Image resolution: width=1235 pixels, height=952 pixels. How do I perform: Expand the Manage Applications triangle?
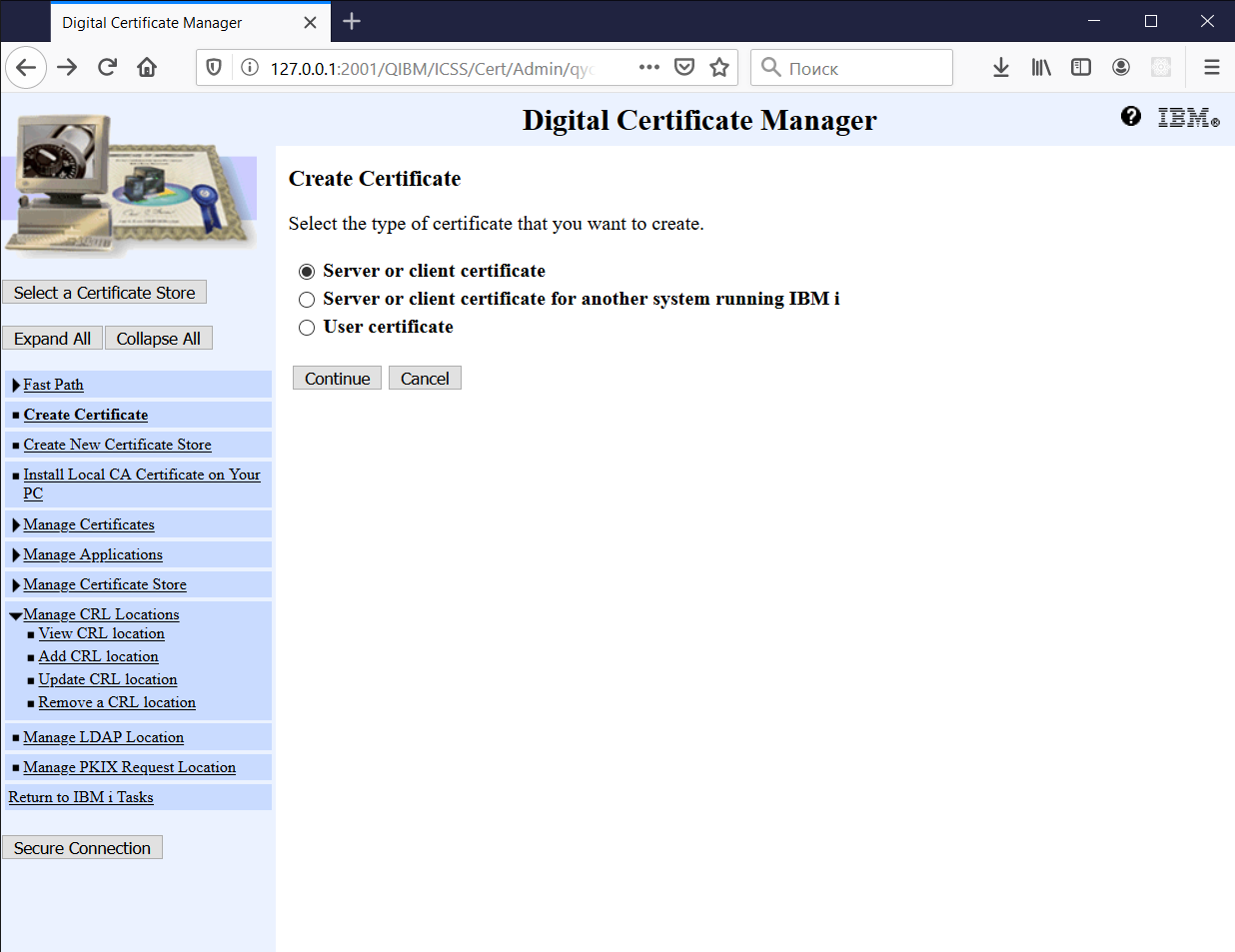tap(16, 555)
